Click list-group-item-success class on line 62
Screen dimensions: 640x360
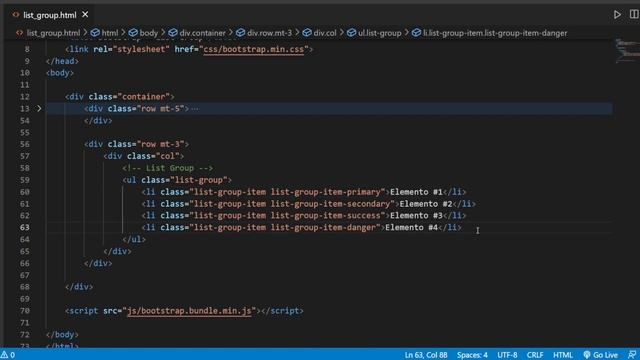(326, 216)
